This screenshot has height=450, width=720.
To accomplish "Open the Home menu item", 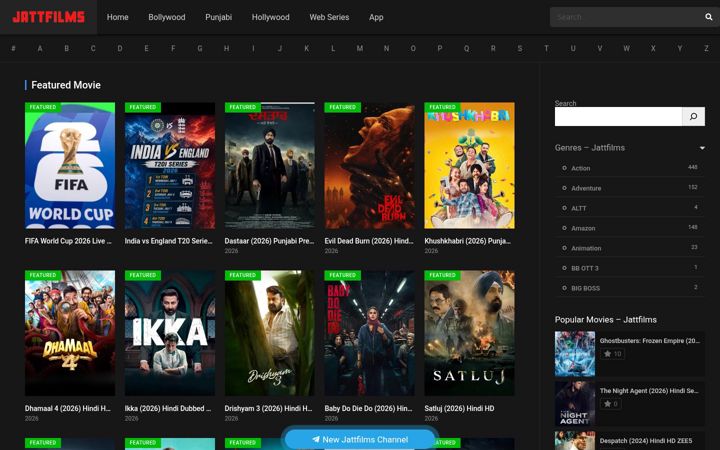I will click(x=118, y=17).
